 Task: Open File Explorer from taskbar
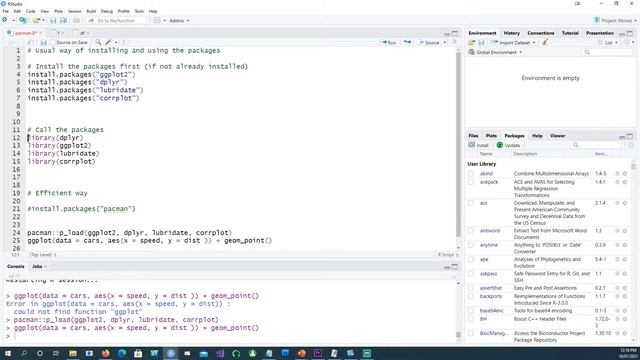[x=73, y=353]
